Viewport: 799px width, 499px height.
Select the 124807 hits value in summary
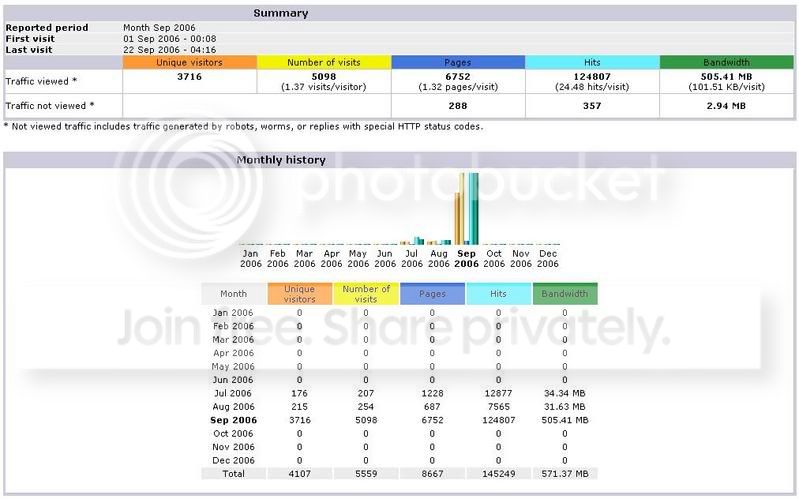coord(592,76)
